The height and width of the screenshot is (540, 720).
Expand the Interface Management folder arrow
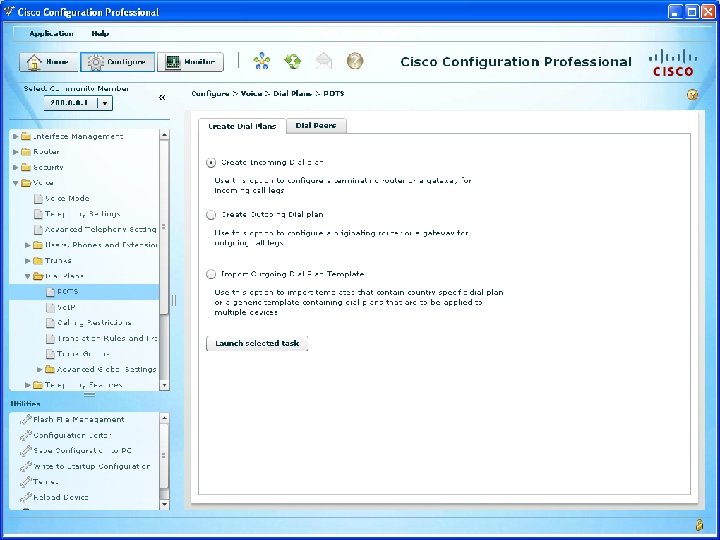coord(16,136)
